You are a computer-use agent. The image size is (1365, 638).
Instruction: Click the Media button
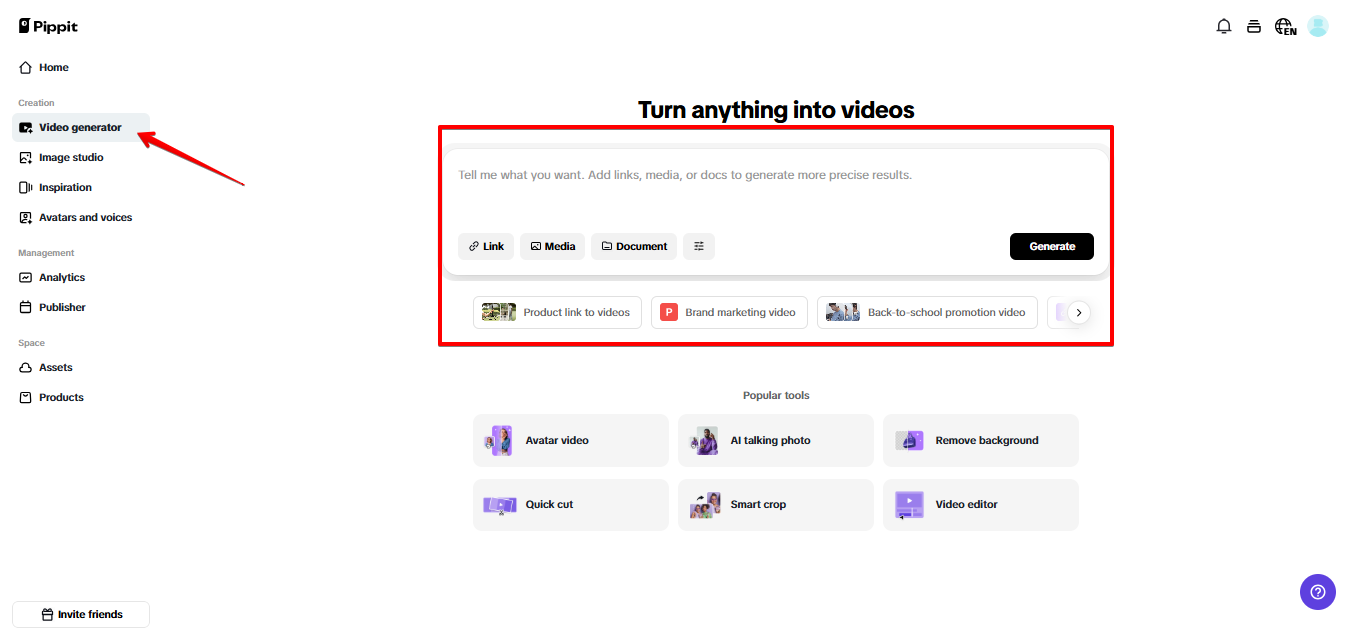[552, 246]
